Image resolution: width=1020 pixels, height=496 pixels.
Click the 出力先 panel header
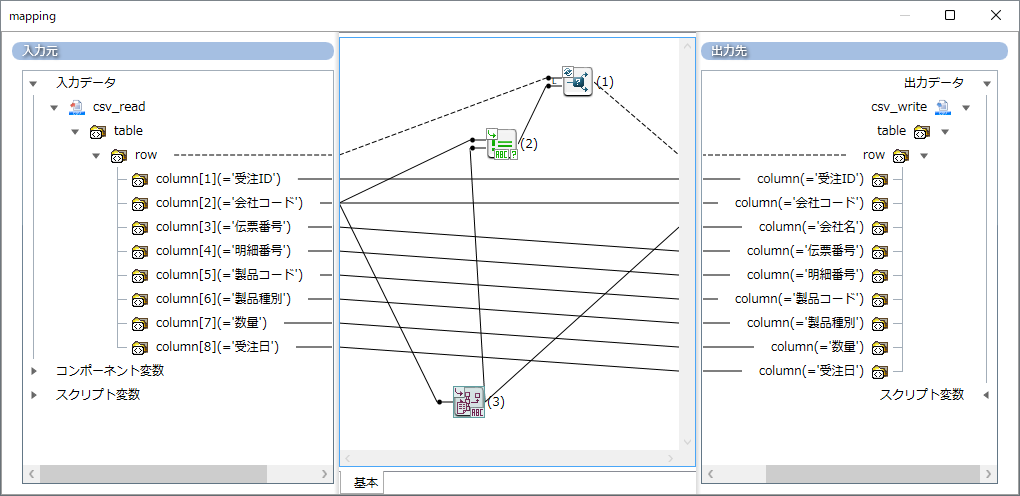point(854,51)
